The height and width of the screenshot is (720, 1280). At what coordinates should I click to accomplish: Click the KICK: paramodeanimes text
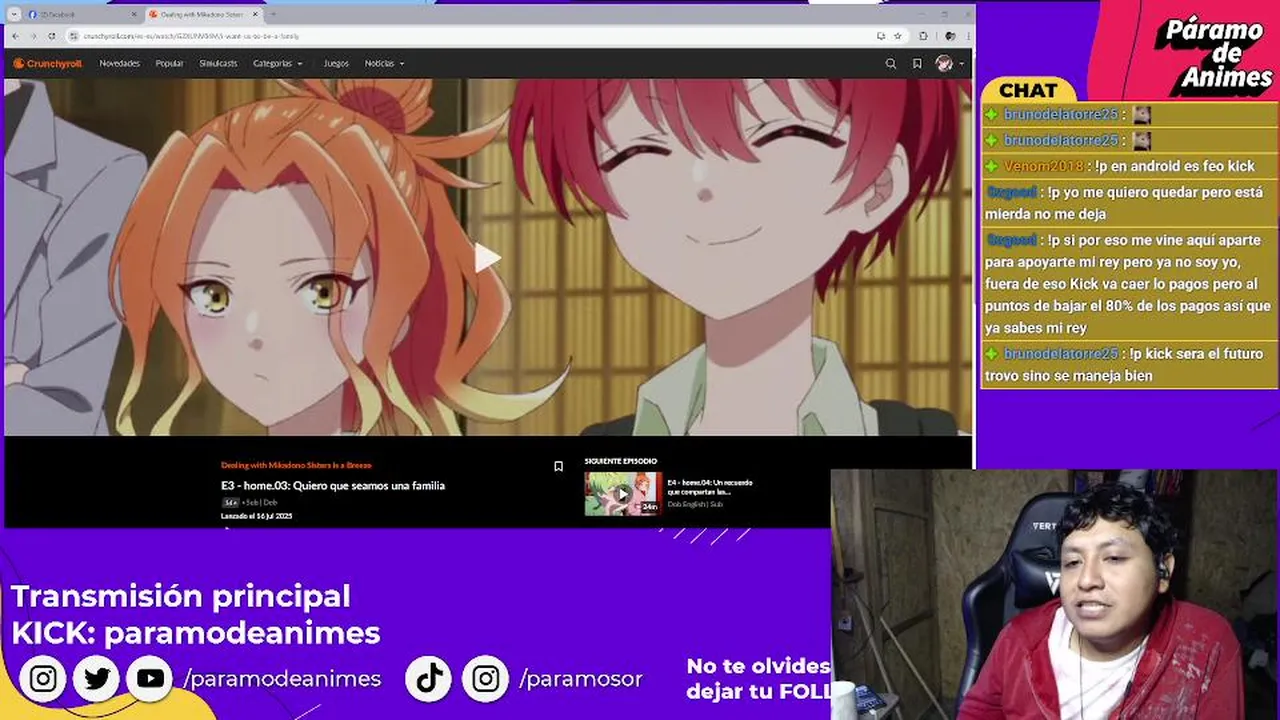(x=196, y=633)
